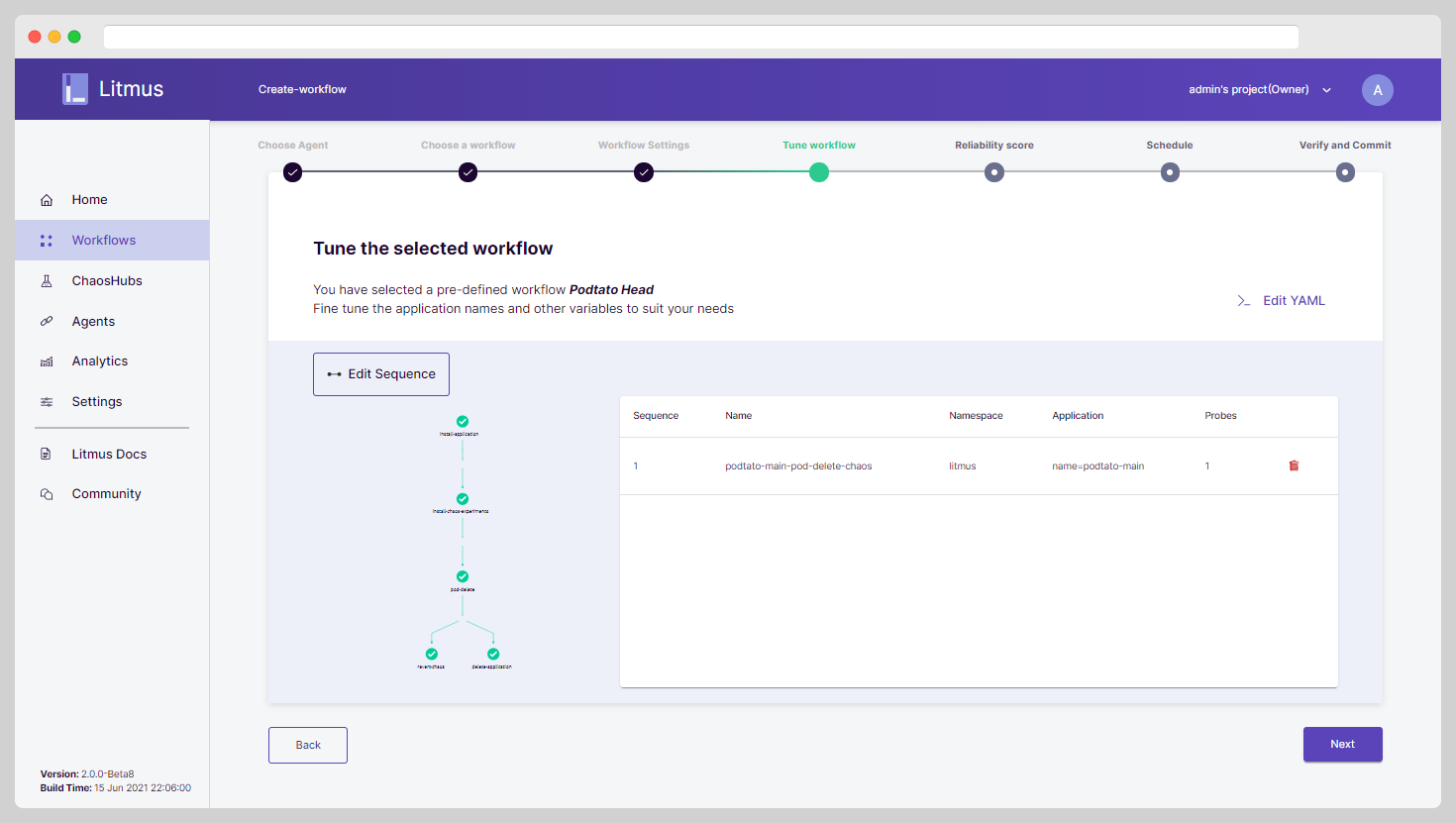Click the sequence number 1 cell
The width and height of the screenshot is (1456, 823).
(x=636, y=466)
